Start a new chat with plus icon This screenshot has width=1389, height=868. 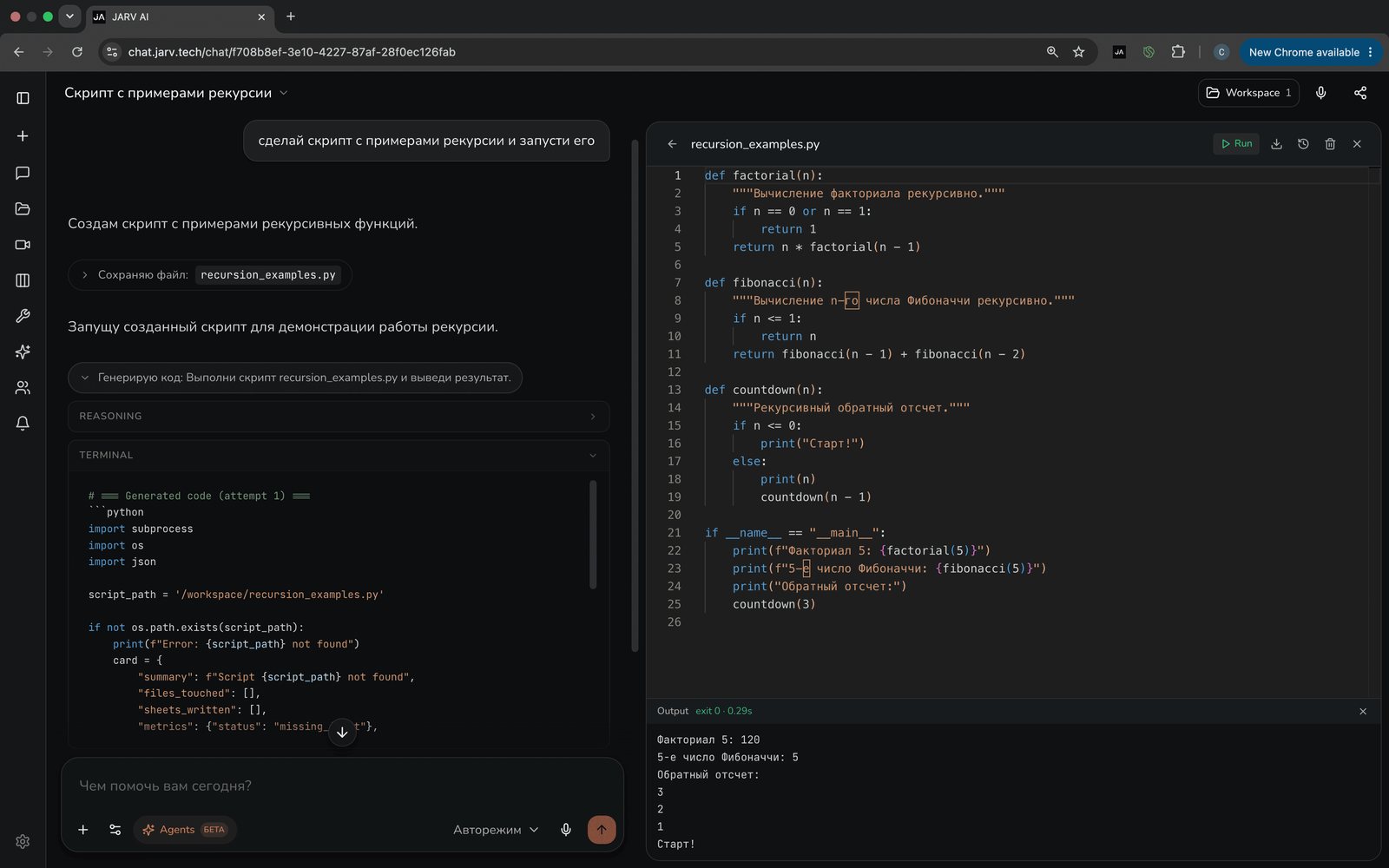pos(23,136)
